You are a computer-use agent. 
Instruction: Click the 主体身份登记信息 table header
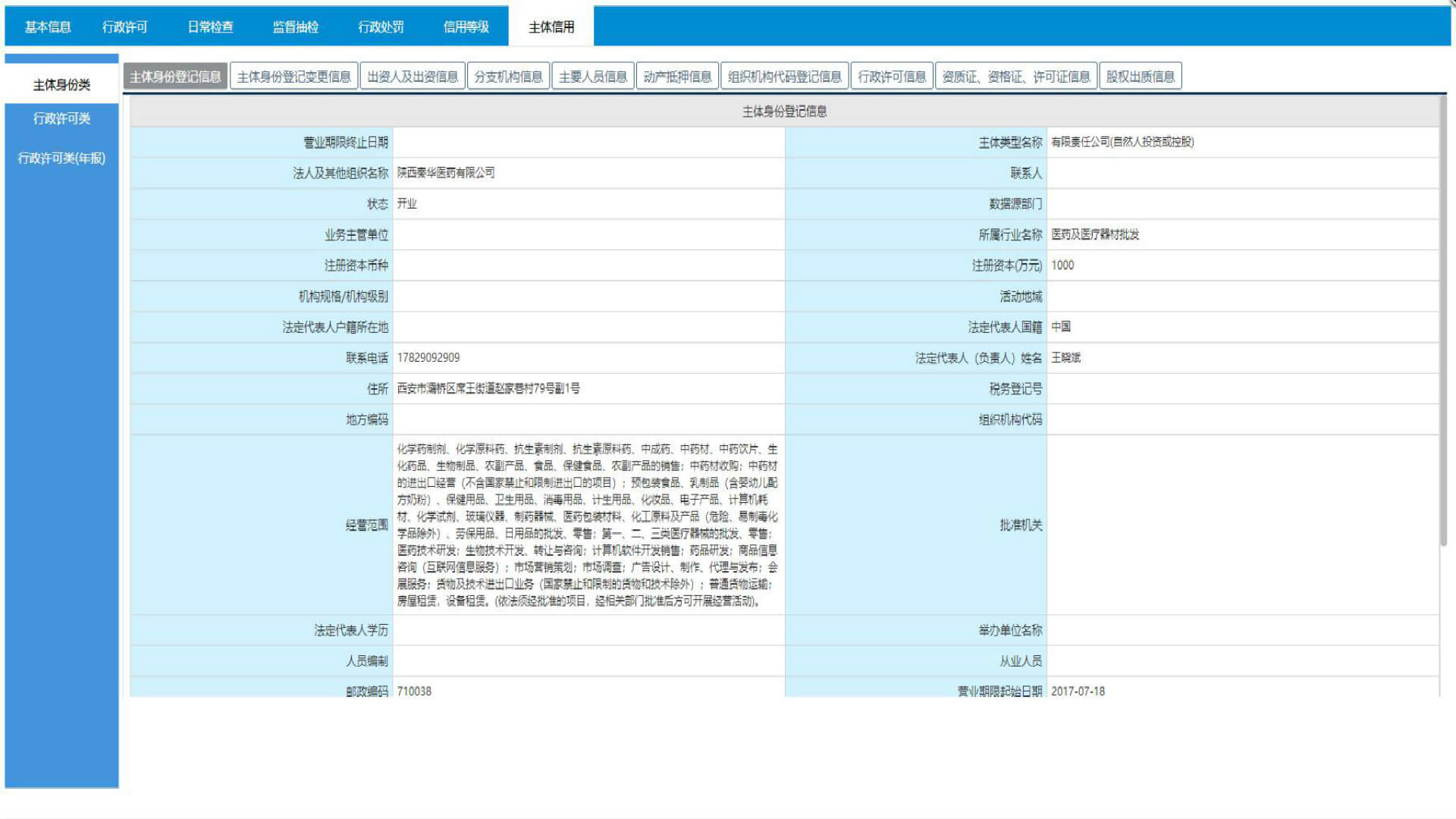click(x=784, y=111)
